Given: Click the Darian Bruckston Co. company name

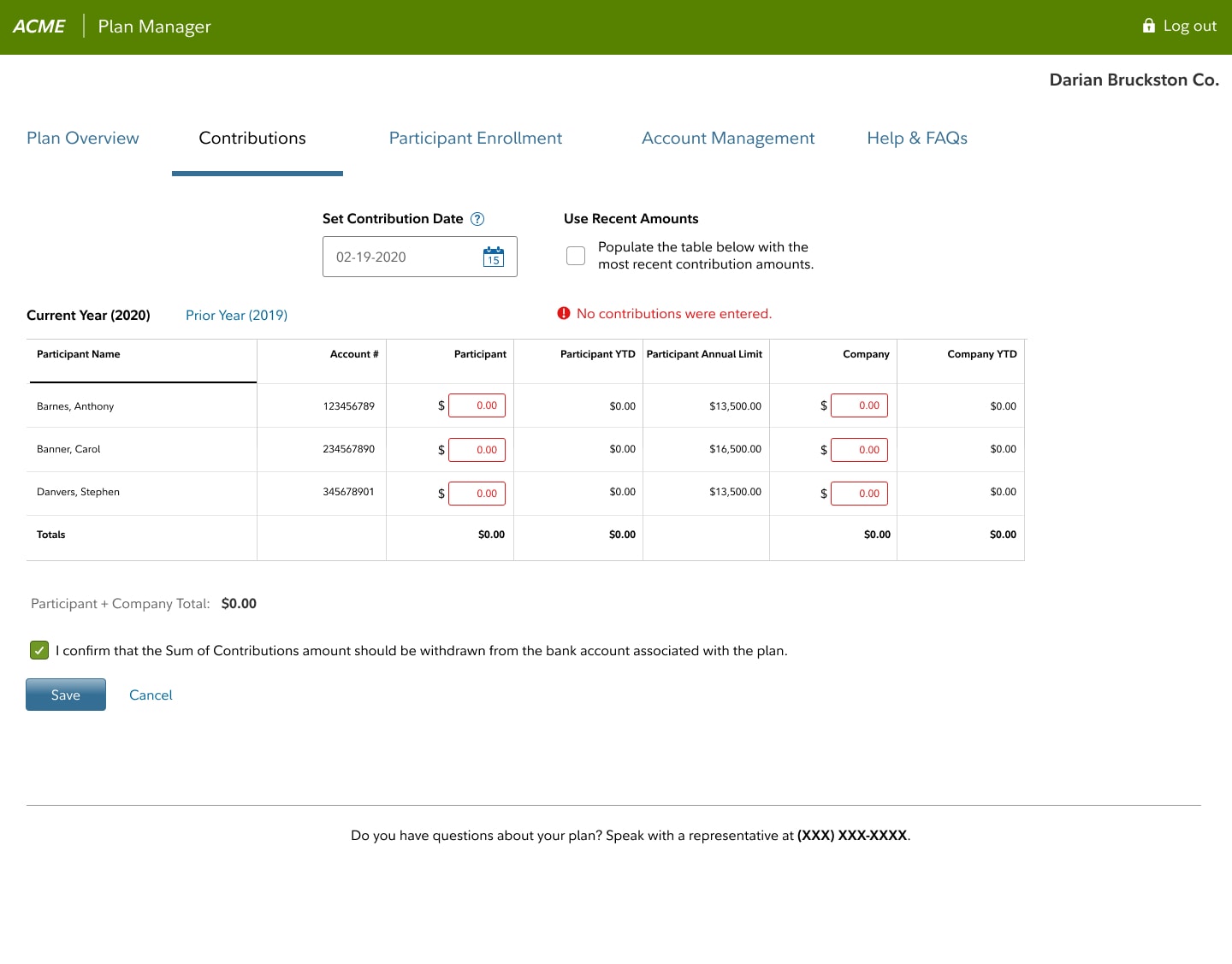Looking at the screenshot, I should pos(1134,80).
